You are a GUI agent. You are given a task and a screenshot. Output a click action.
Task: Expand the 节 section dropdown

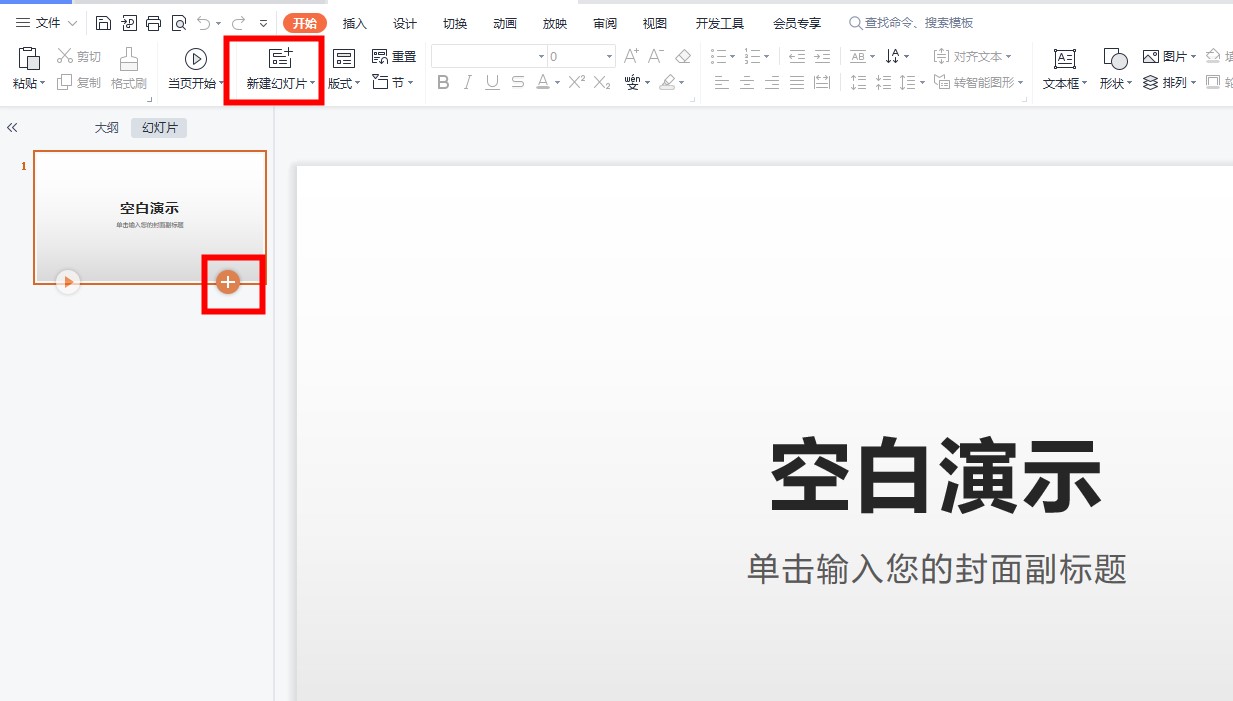393,83
